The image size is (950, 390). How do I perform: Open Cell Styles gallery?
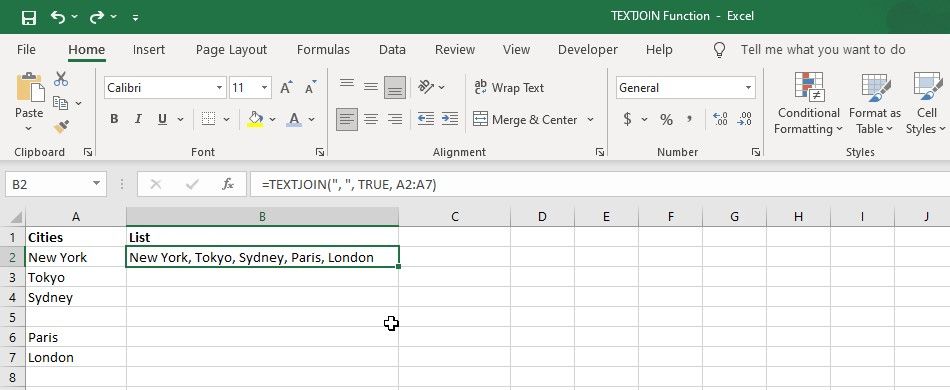coord(926,104)
